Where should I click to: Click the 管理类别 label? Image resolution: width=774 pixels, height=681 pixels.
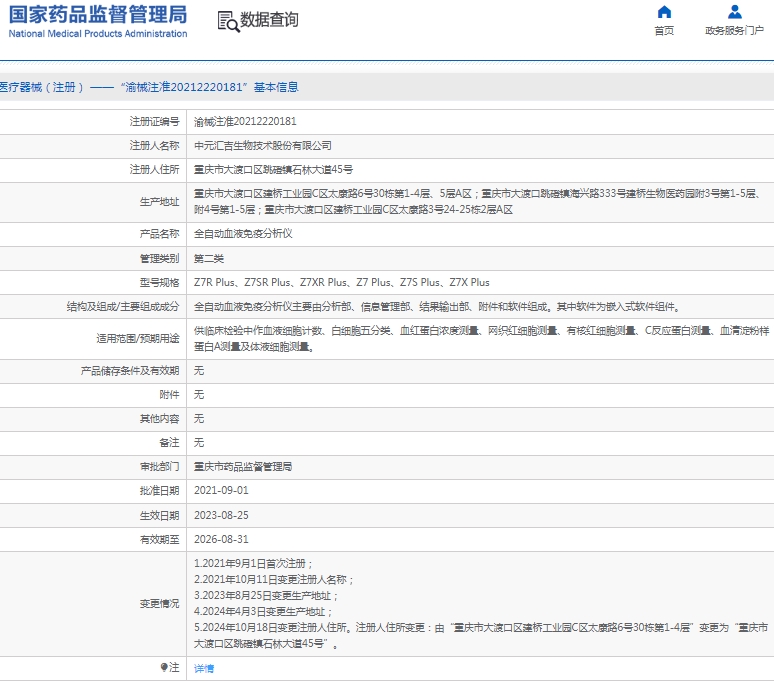click(159, 258)
